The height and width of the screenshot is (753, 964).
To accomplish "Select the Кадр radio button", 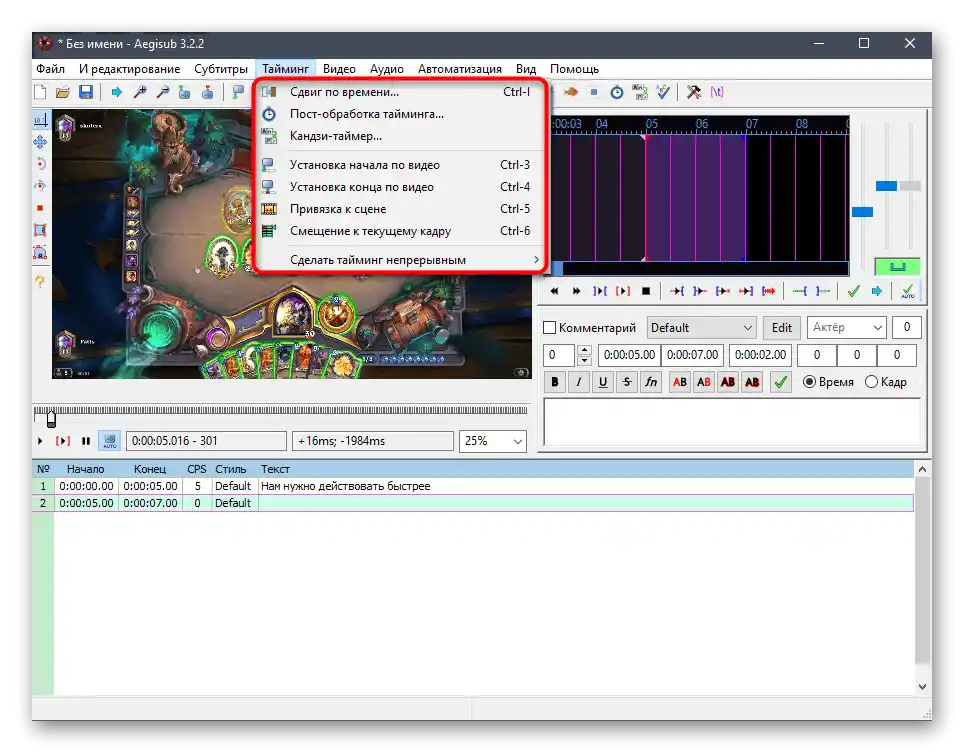I will [871, 382].
